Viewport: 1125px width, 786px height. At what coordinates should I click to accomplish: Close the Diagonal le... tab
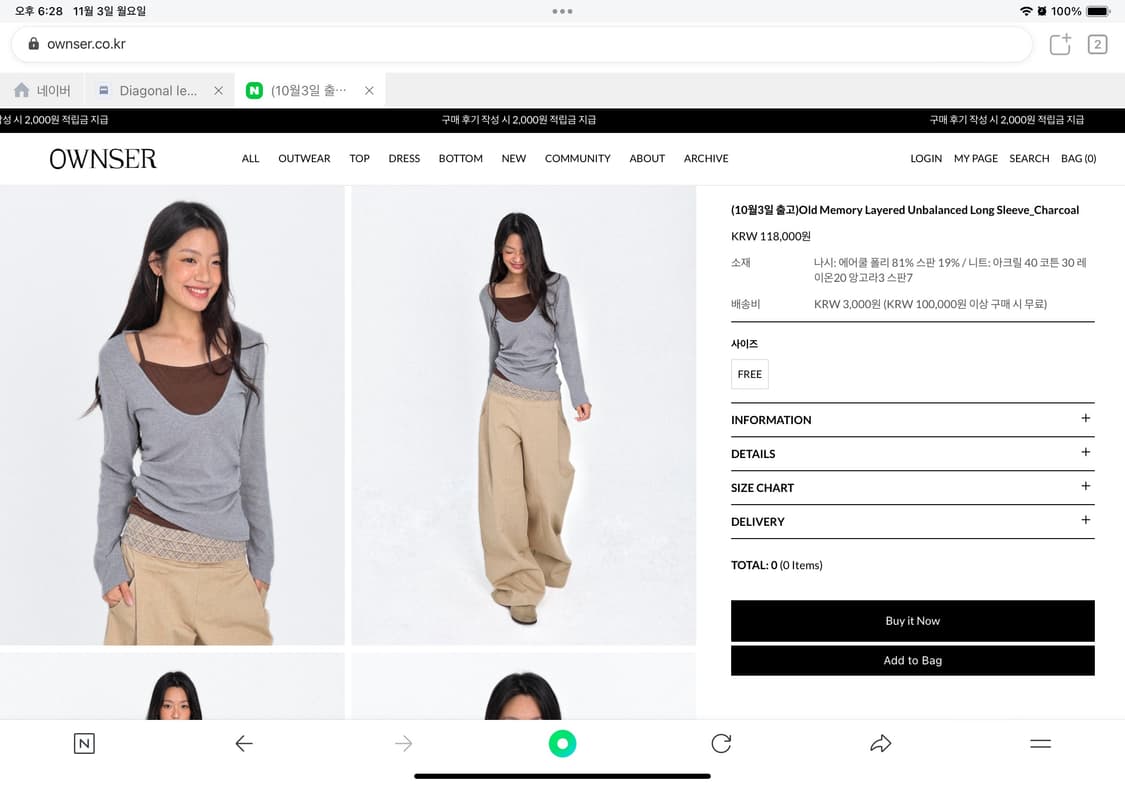tap(218, 90)
